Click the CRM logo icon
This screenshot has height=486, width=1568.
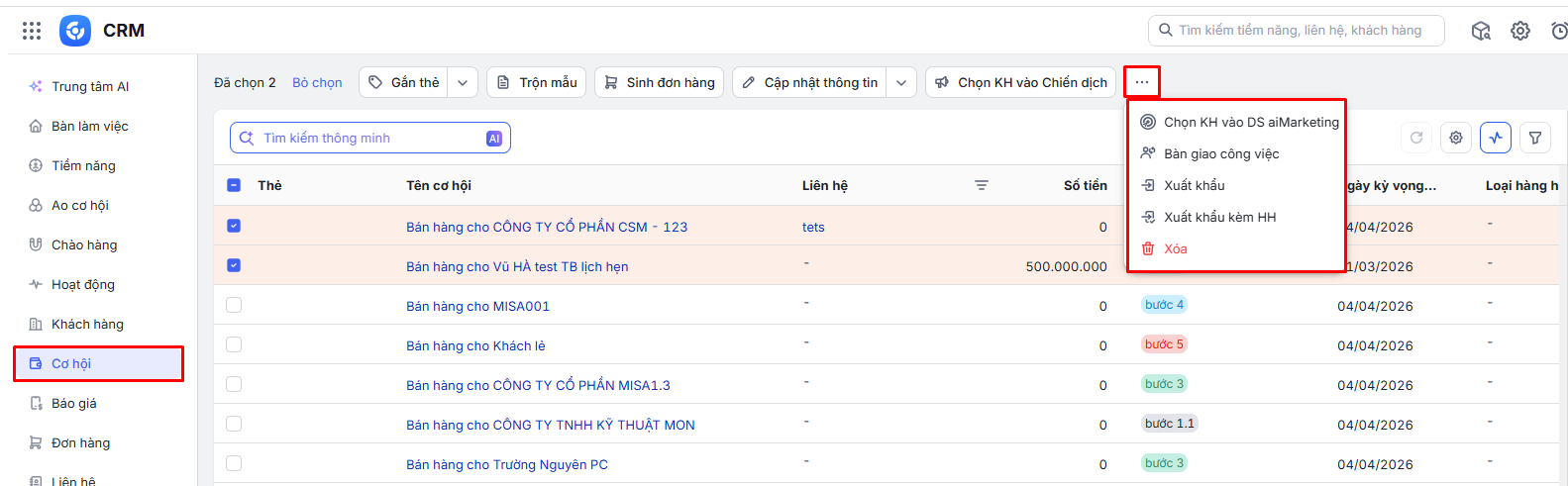point(75,31)
